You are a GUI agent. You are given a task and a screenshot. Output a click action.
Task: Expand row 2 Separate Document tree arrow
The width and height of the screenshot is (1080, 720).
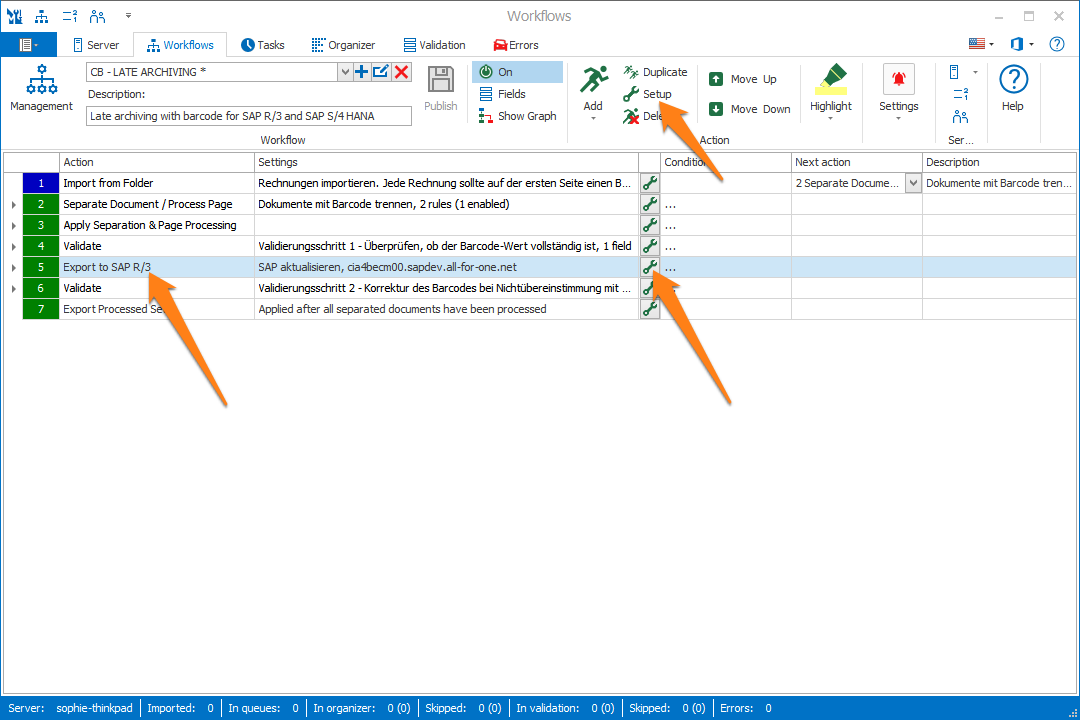[13, 205]
